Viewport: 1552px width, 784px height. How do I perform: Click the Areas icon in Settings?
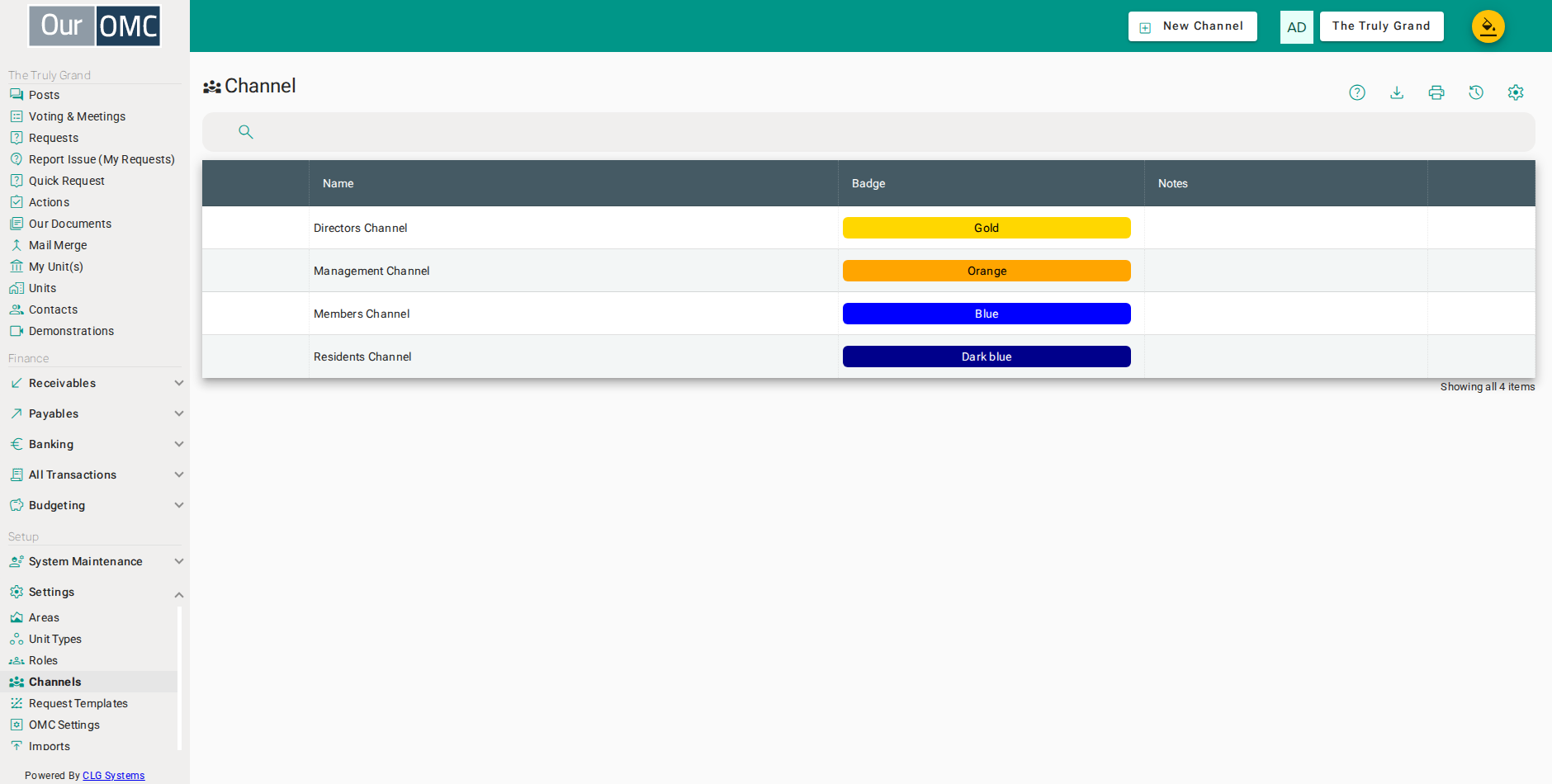(17, 617)
